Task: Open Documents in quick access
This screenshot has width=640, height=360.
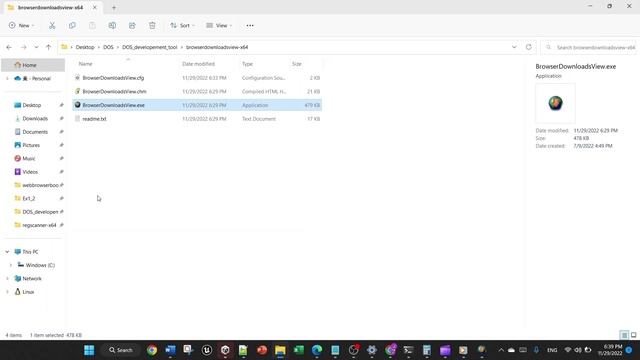Action: tap(35, 132)
